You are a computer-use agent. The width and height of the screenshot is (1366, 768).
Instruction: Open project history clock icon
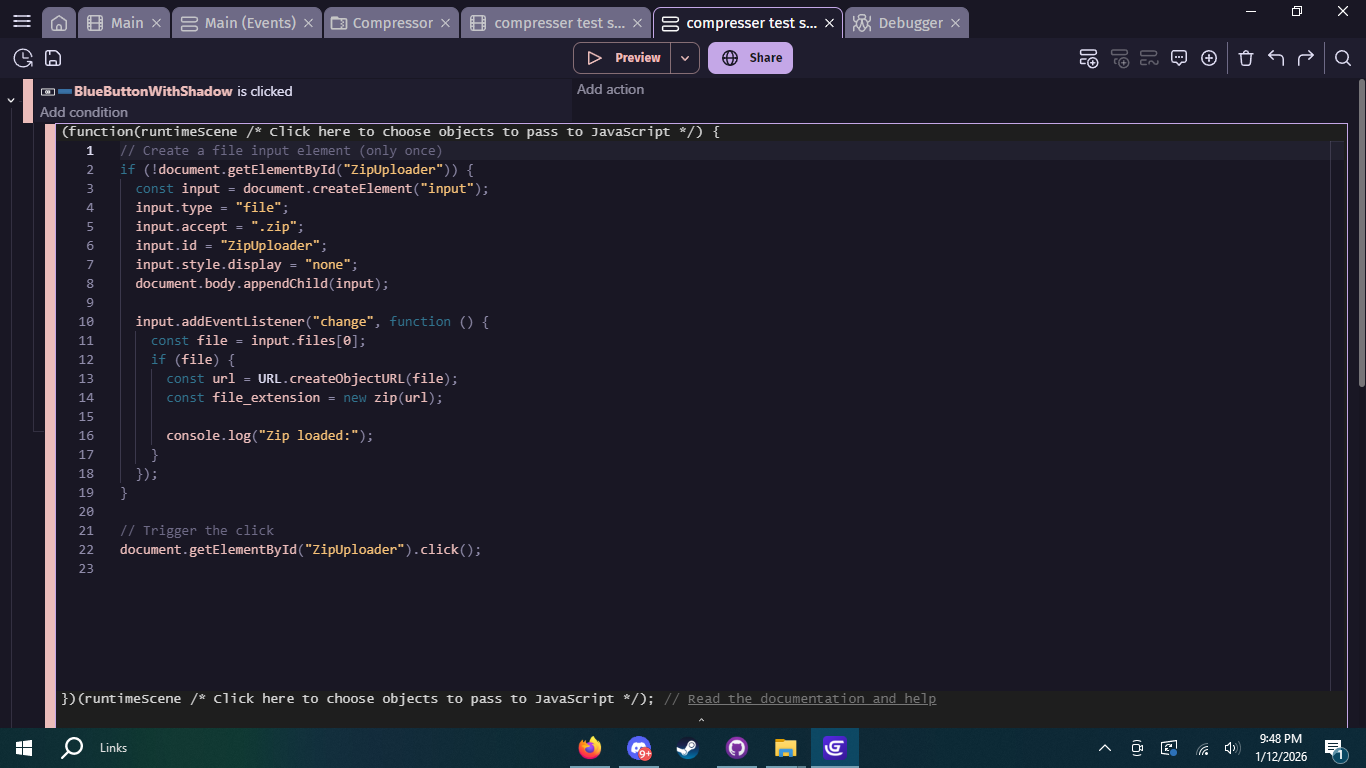click(x=23, y=58)
